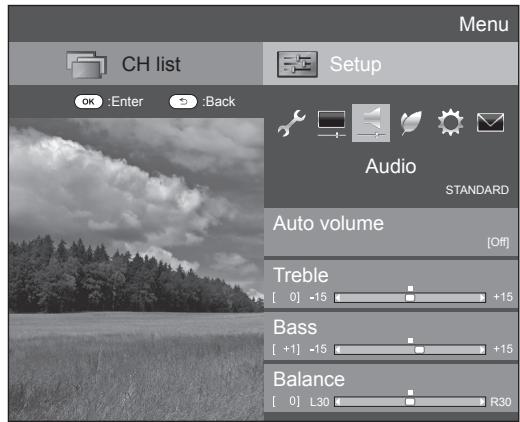Screen dimensions: 520x422
Task: Click Bass slider left decrease arrow
Action: click(x=338, y=349)
